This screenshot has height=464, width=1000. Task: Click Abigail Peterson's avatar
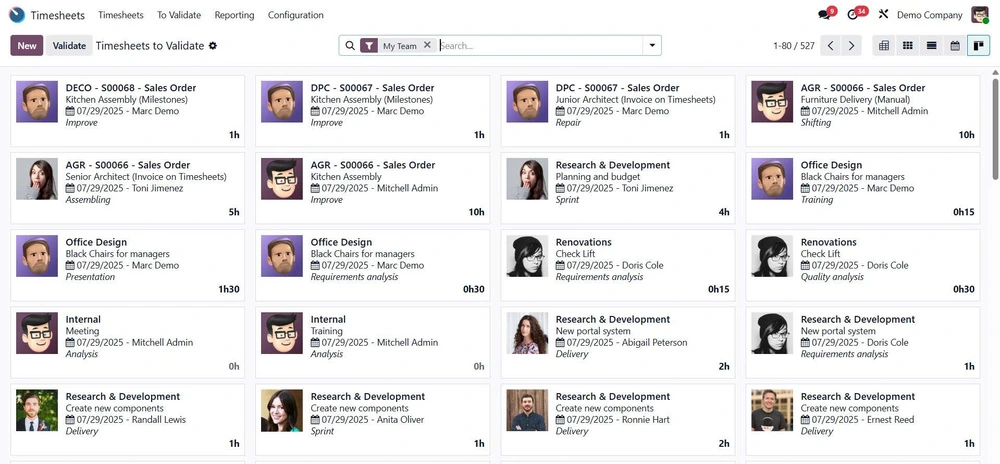pos(527,333)
